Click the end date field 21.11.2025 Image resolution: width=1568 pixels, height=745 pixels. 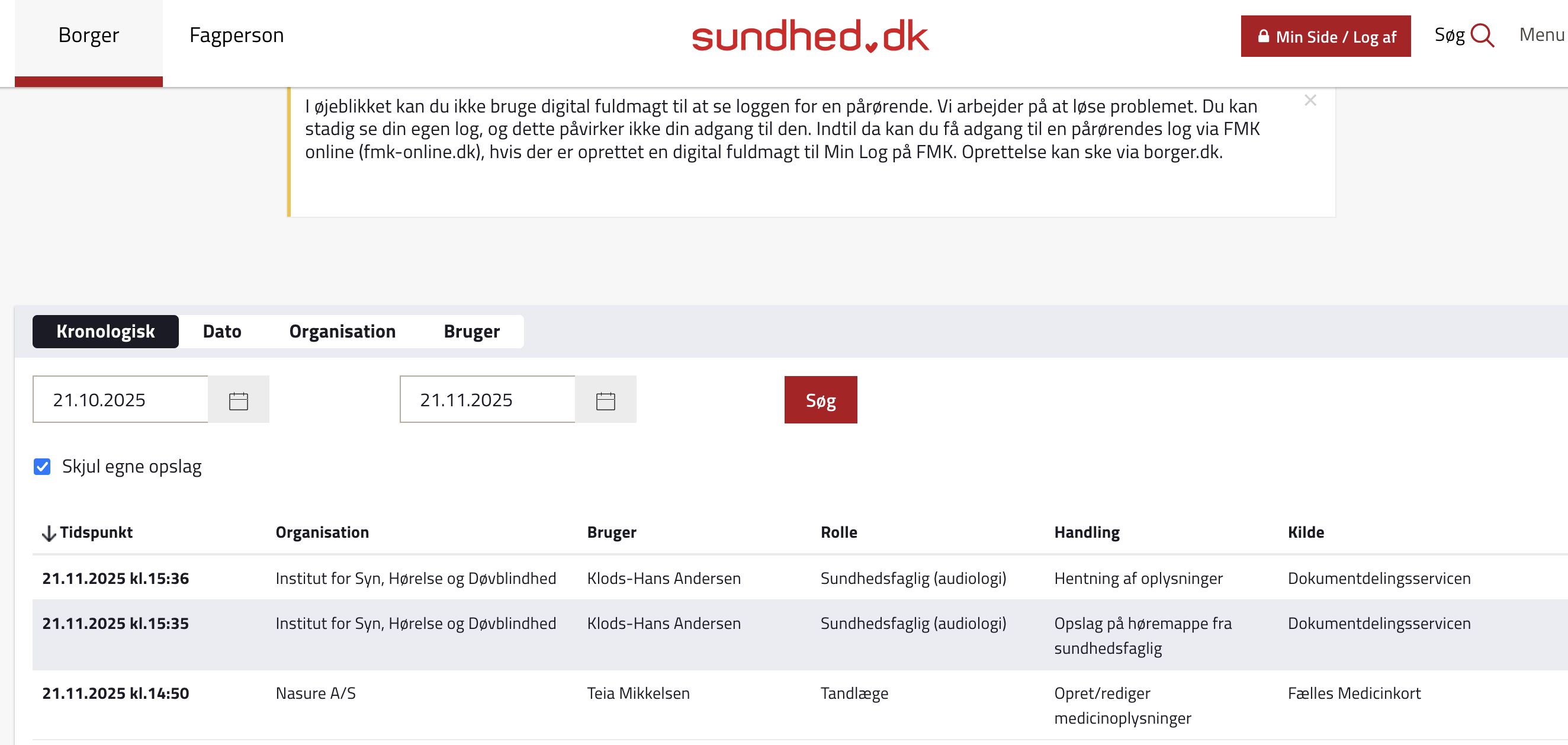(x=487, y=400)
